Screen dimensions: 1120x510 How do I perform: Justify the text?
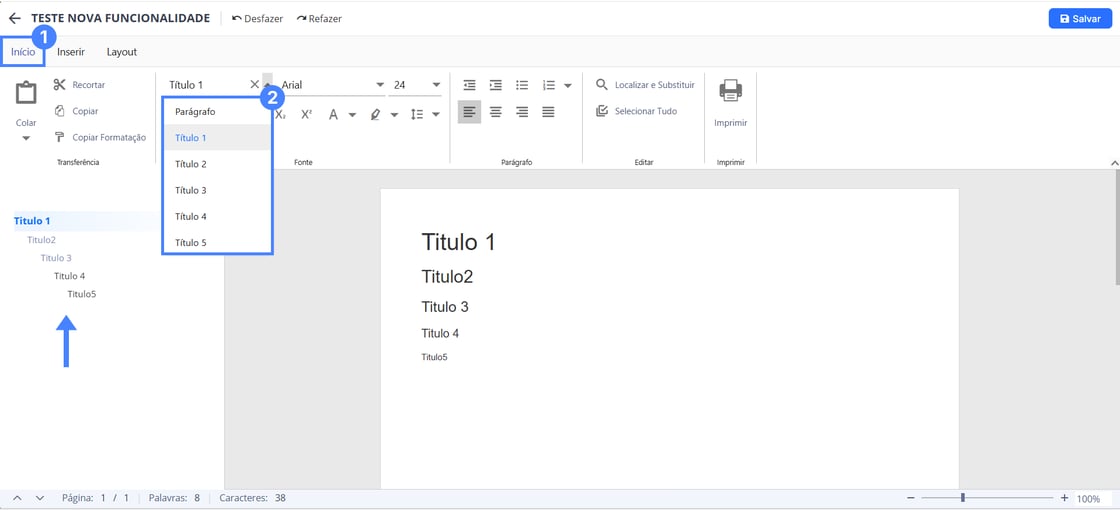coord(549,111)
